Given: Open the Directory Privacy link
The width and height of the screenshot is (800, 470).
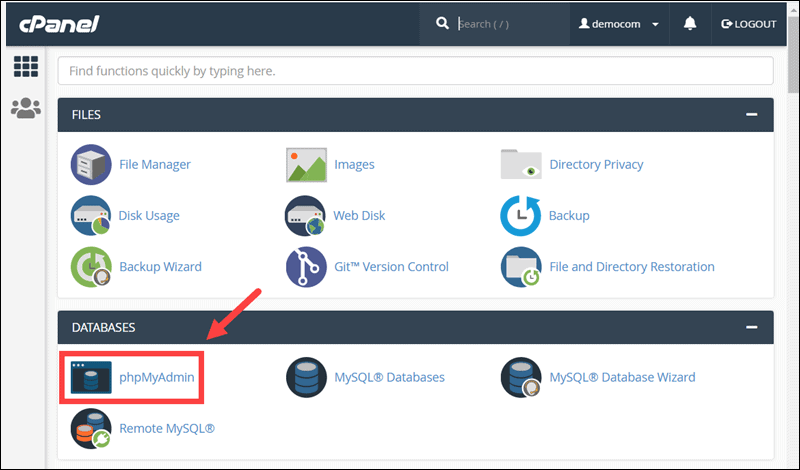Looking at the screenshot, I should coord(596,164).
